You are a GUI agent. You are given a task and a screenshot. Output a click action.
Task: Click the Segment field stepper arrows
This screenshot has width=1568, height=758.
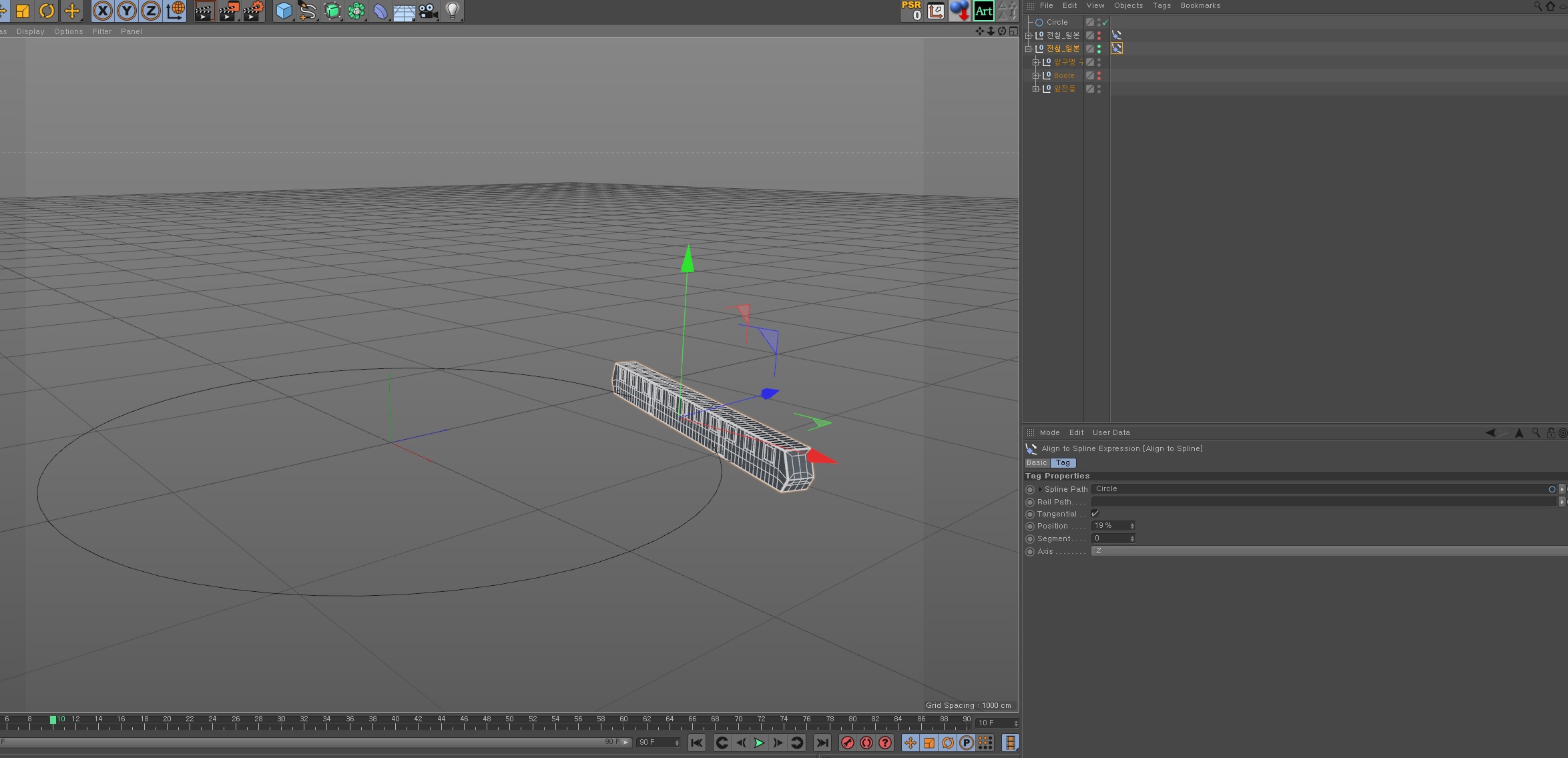[1132, 538]
